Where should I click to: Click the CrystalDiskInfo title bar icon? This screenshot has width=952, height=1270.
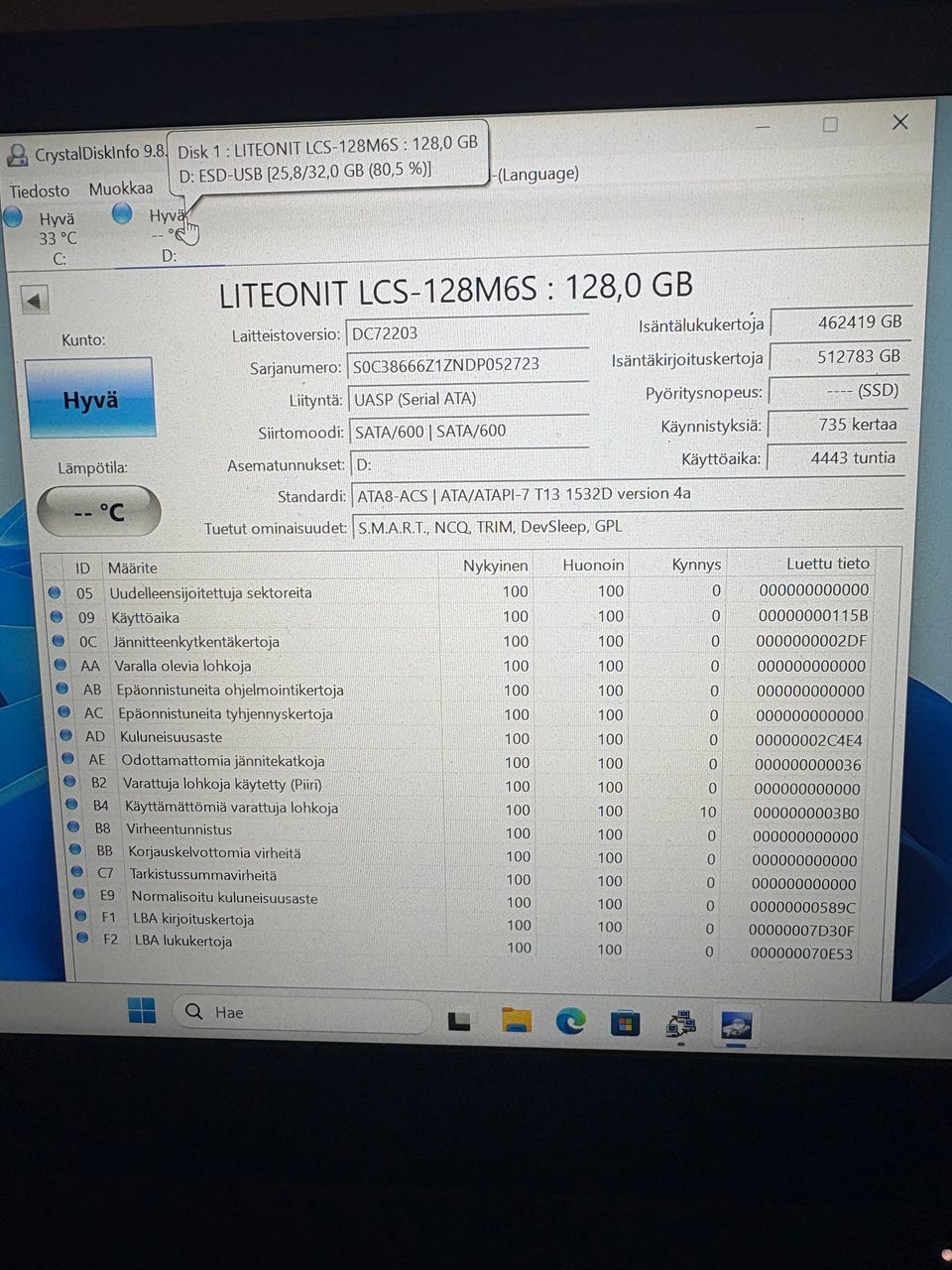tap(17, 155)
